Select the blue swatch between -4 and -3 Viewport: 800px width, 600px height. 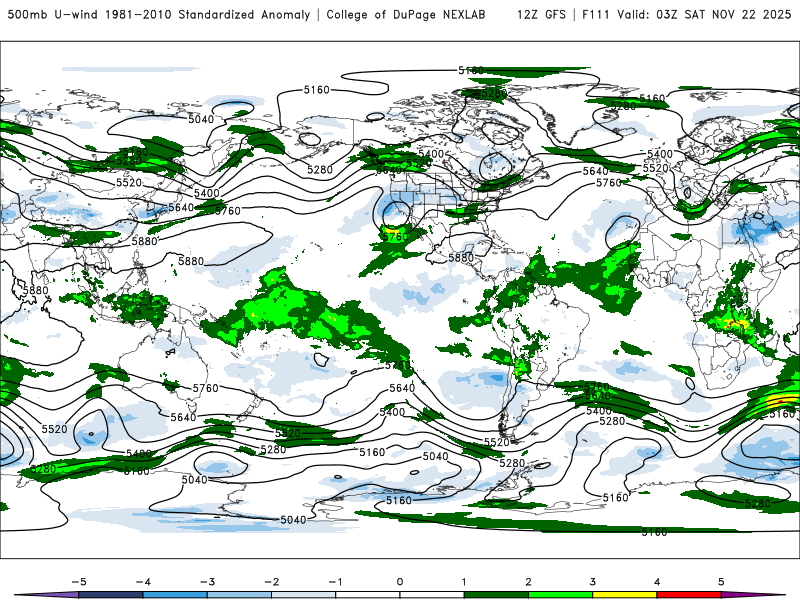(175, 595)
